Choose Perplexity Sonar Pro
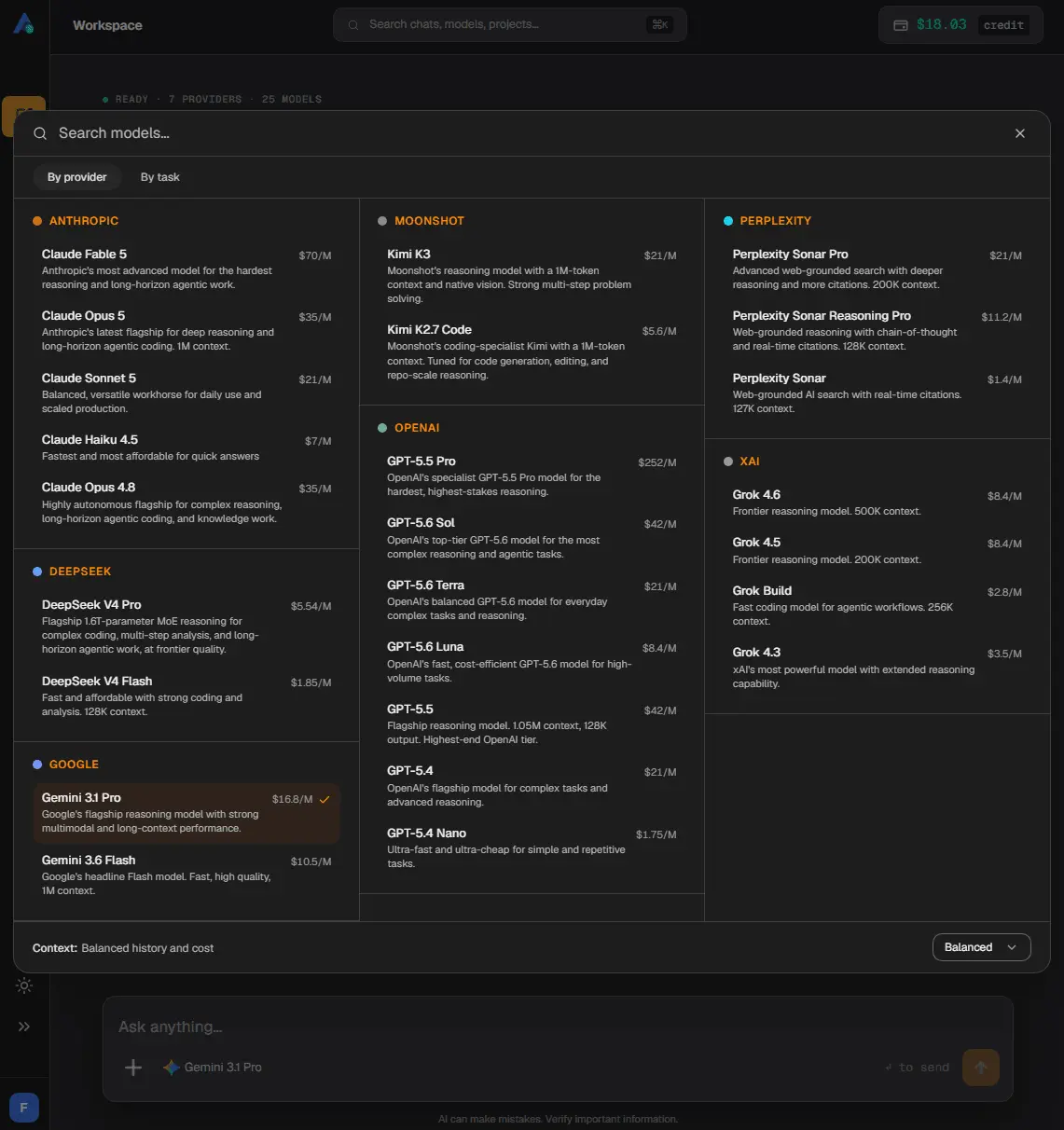 [877, 269]
